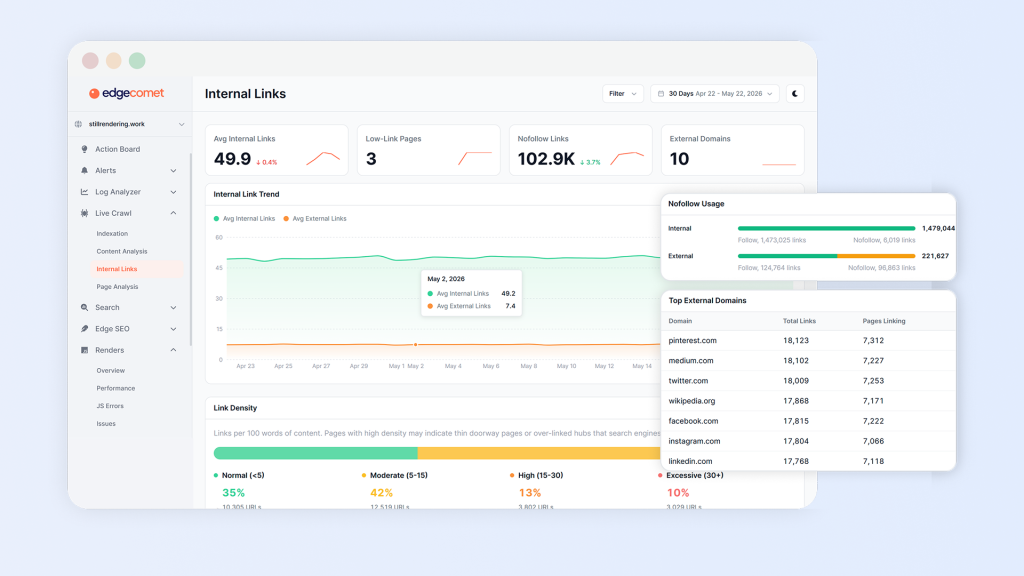Click the Search magnifier icon in sidebar
The image size is (1024, 576).
point(84,308)
